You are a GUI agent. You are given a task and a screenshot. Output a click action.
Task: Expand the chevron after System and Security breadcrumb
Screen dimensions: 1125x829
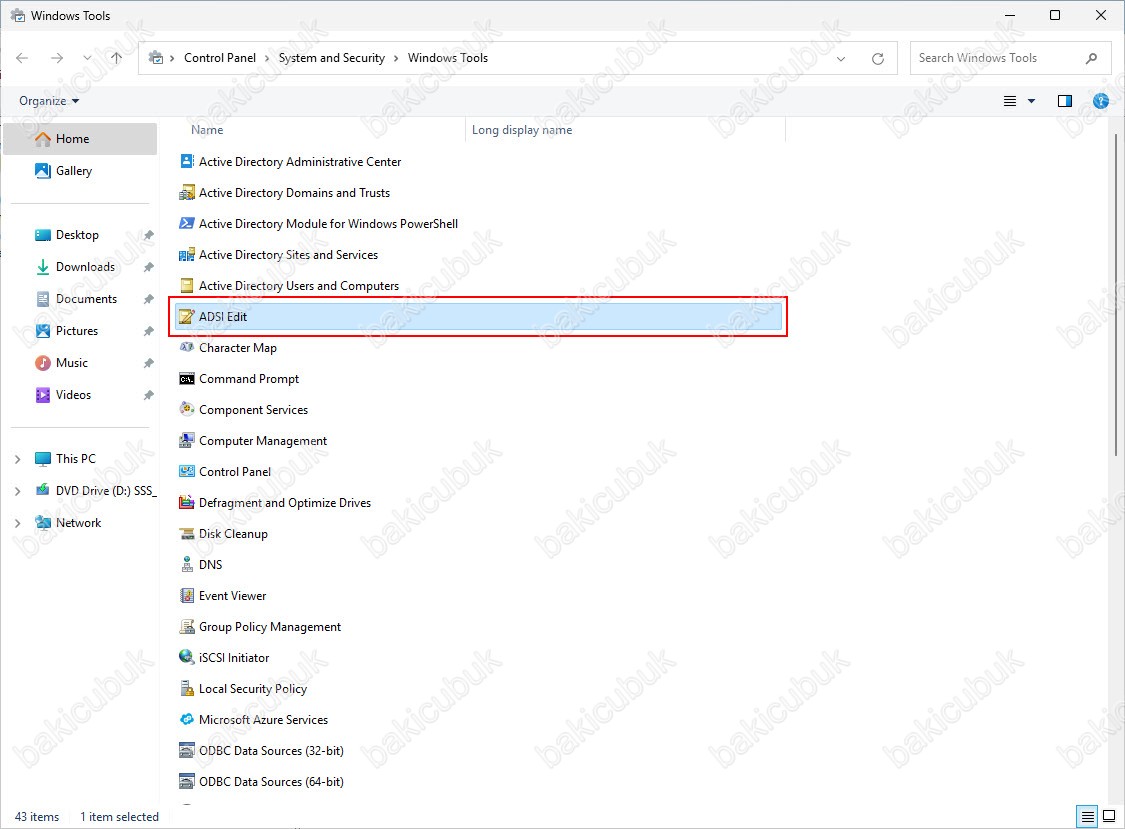tap(396, 58)
